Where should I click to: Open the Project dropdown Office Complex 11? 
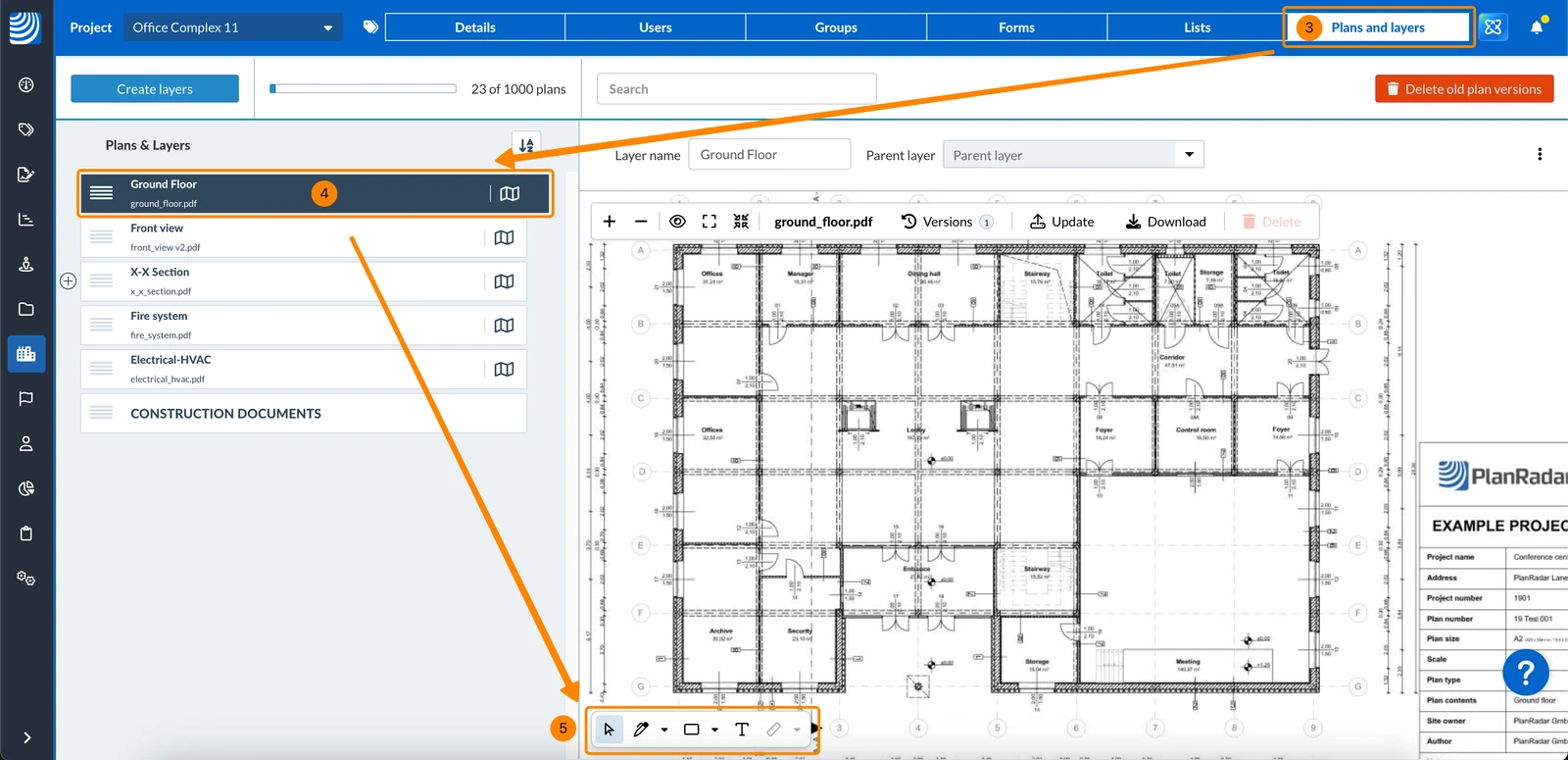click(x=233, y=27)
